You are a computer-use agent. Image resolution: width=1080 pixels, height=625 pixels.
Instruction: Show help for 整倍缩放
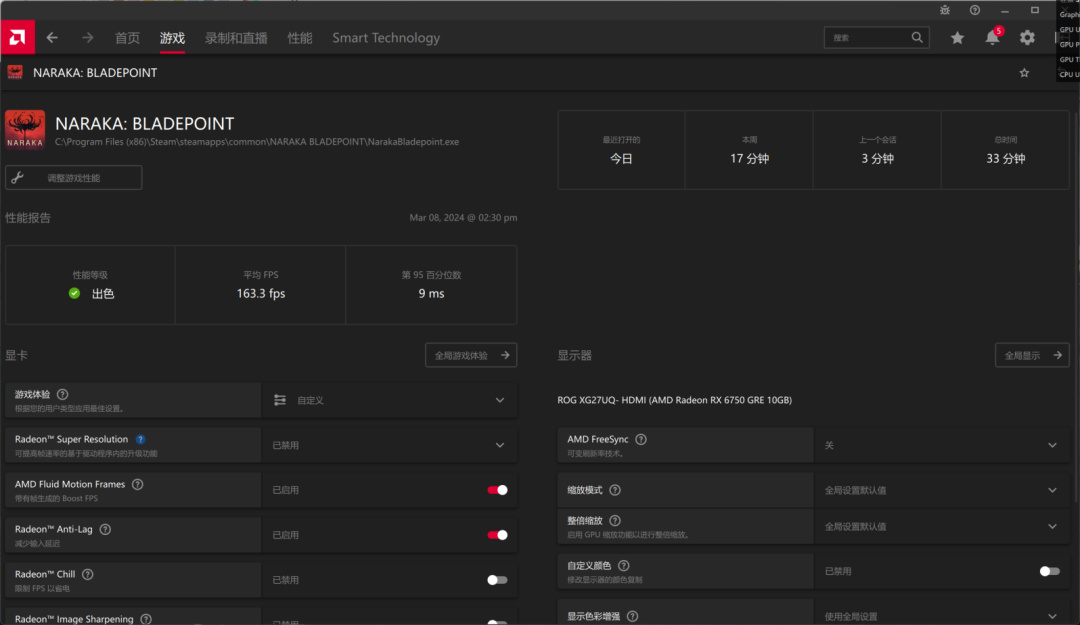[615, 520]
